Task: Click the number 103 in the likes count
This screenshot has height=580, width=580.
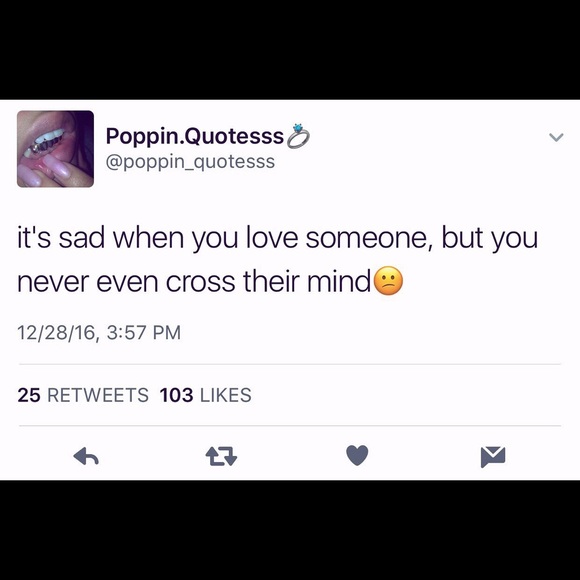Action: [x=176, y=395]
